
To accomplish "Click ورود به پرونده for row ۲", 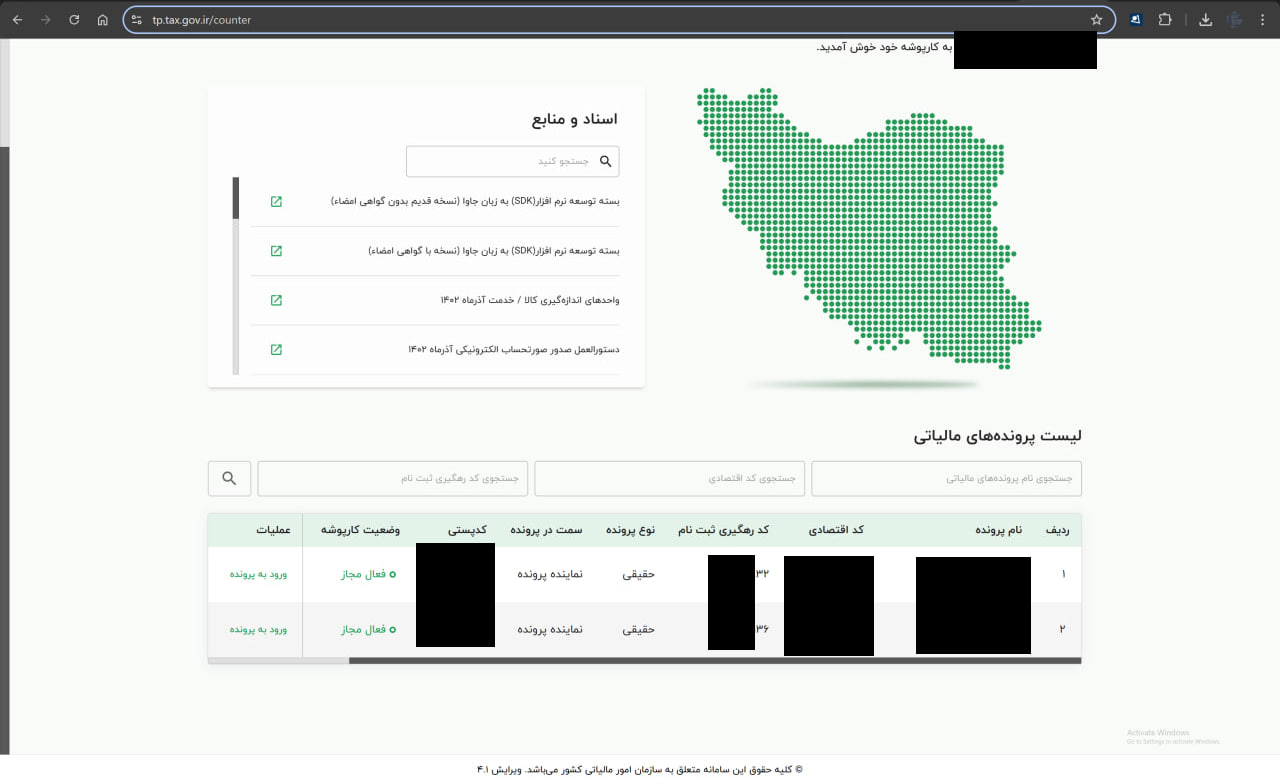I will click(x=258, y=629).
